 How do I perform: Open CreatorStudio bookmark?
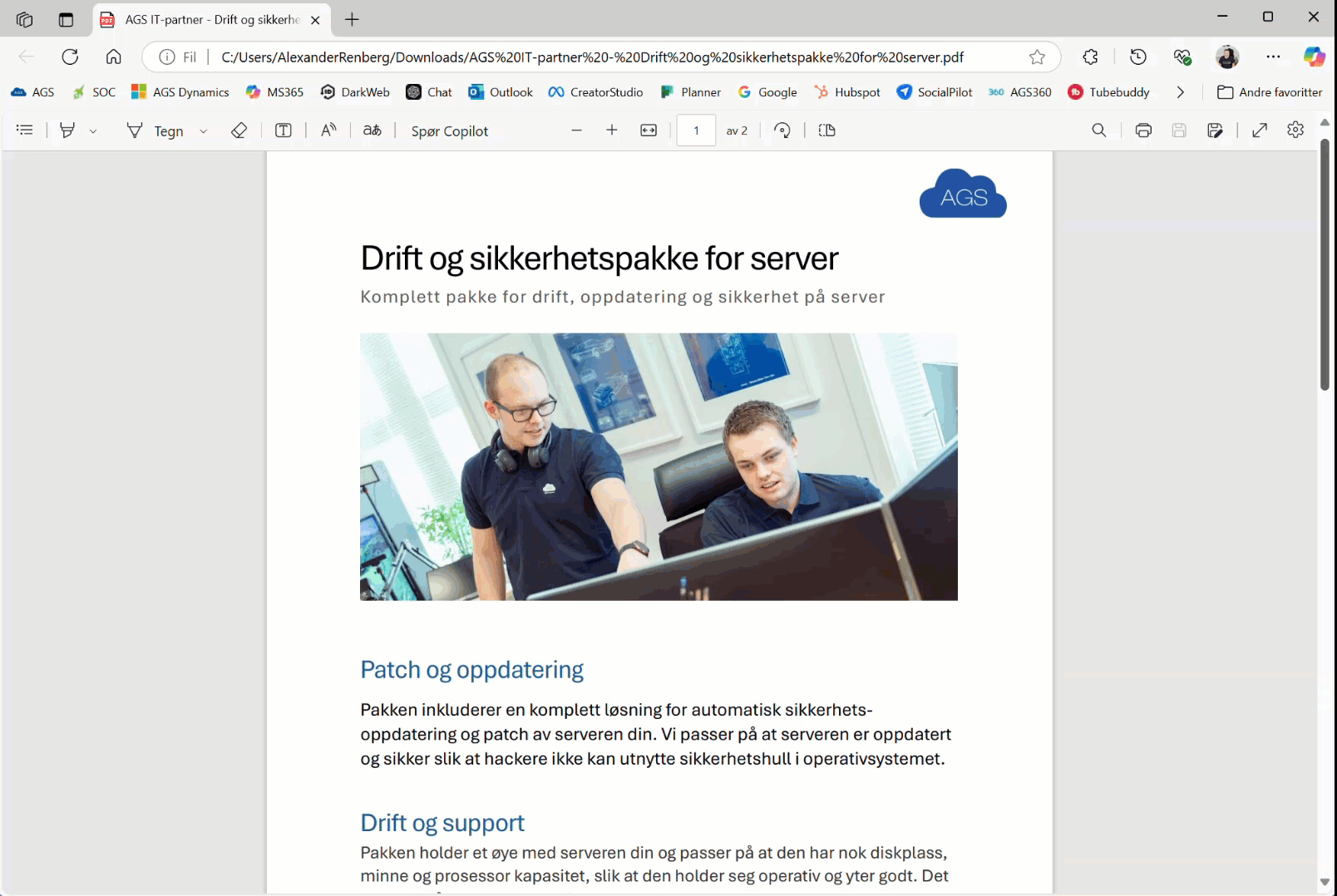coord(596,92)
